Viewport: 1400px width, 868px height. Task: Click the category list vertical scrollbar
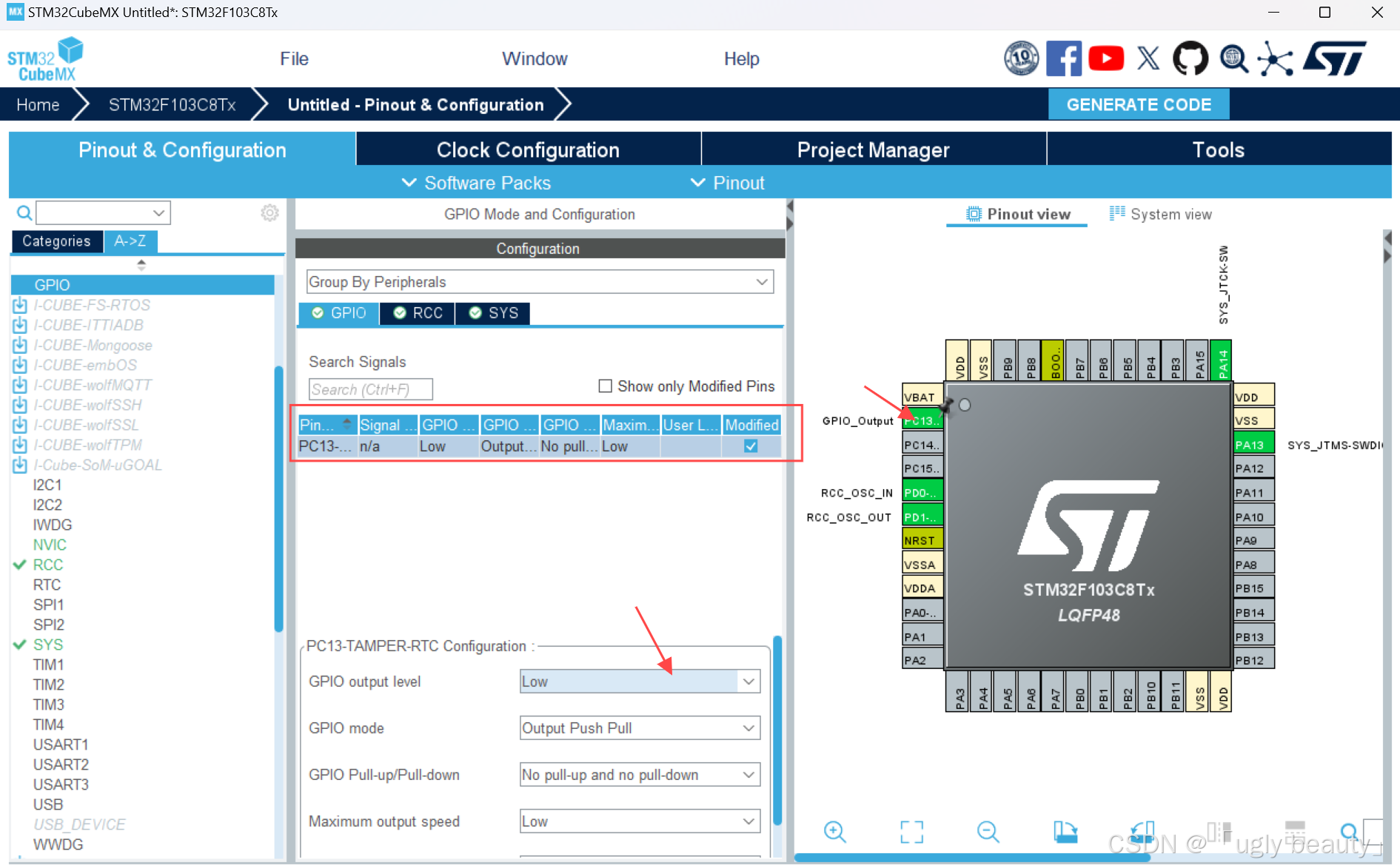click(x=278, y=499)
